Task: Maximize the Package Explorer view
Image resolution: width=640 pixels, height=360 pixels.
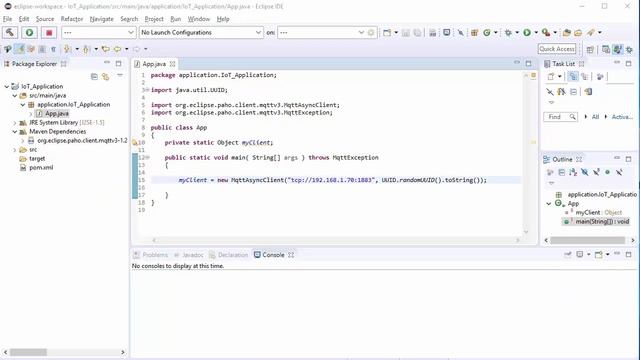Action: coord(118,64)
